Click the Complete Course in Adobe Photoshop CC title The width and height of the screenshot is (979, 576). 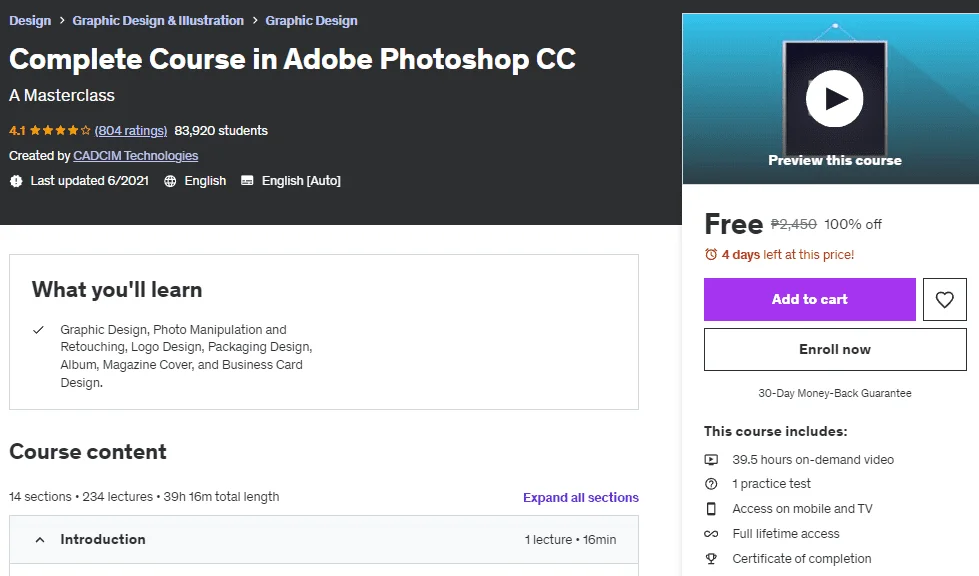tap(292, 59)
